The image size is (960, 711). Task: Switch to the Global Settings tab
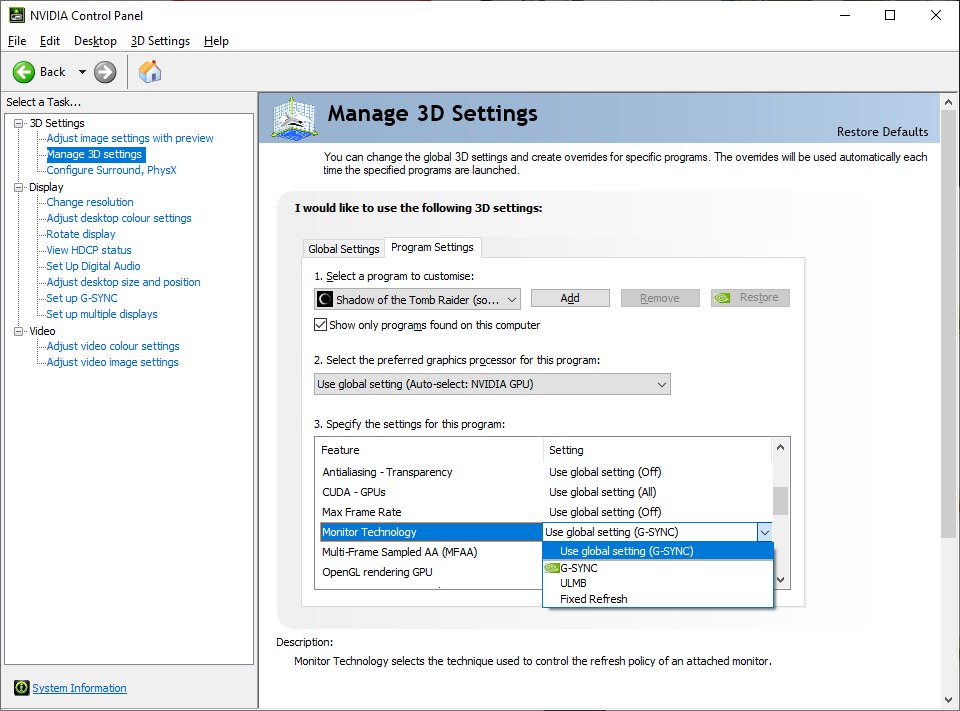tap(343, 249)
